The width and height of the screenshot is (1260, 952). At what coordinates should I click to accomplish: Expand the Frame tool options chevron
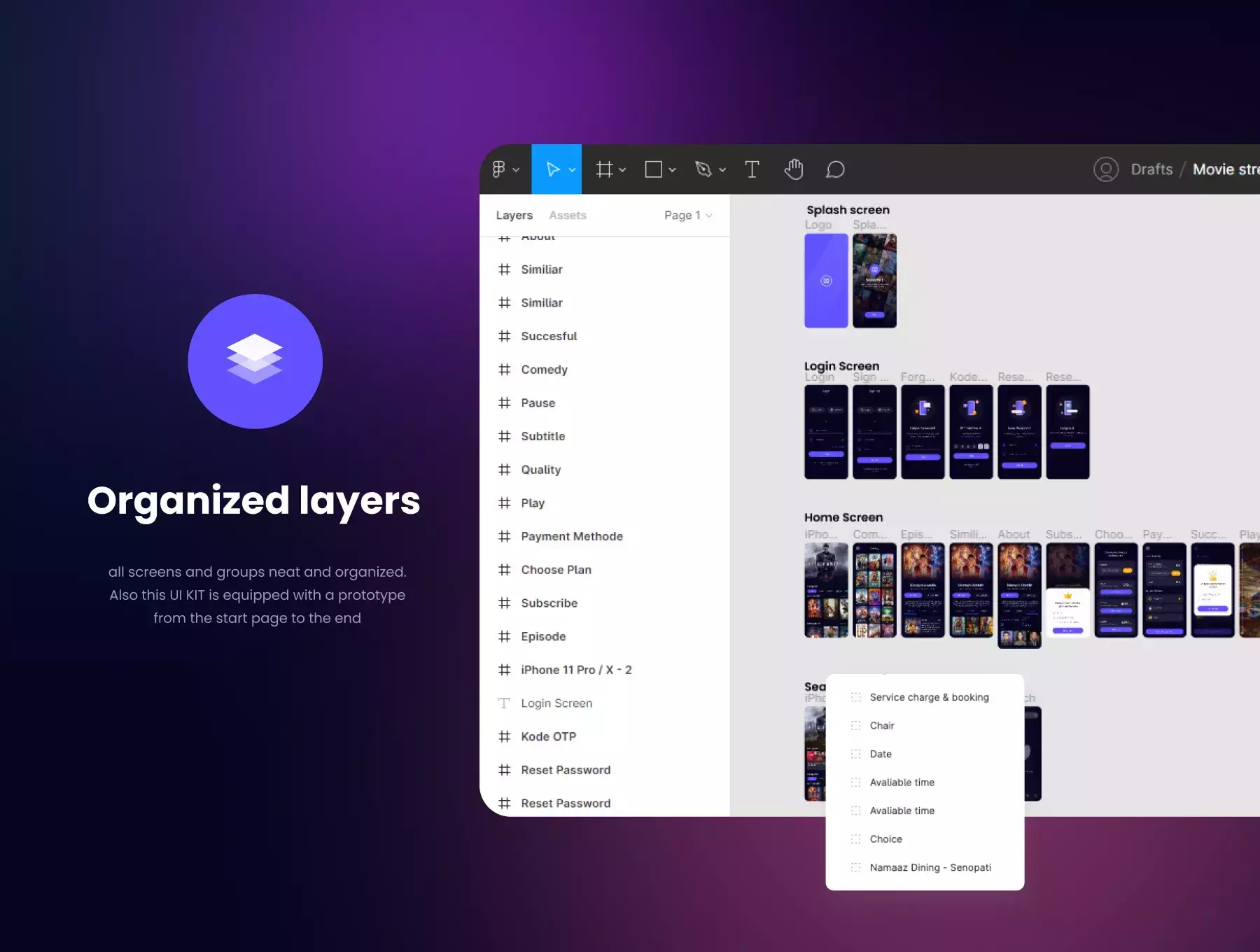(622, 170)
